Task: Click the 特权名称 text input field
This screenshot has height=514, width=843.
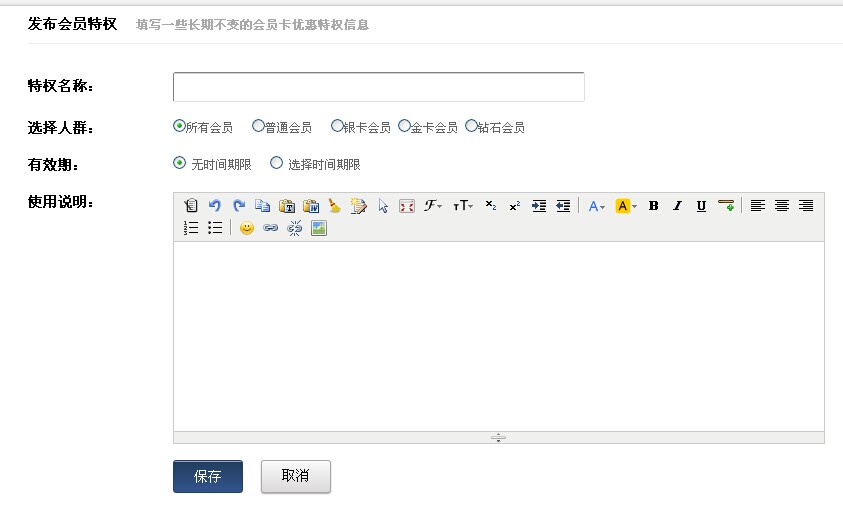Action: tap(378, 87)
